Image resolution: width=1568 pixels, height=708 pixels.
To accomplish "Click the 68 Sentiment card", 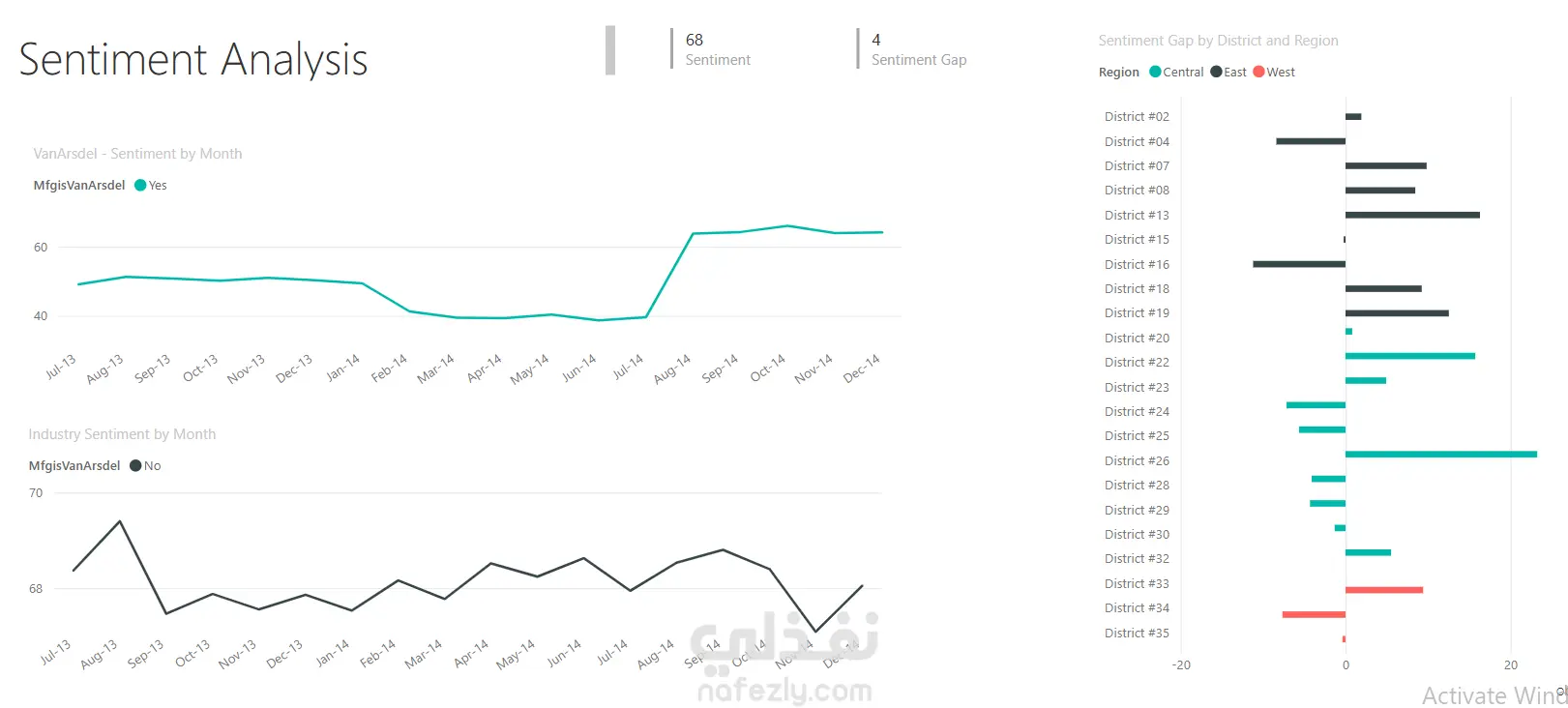I will point(717,49).
